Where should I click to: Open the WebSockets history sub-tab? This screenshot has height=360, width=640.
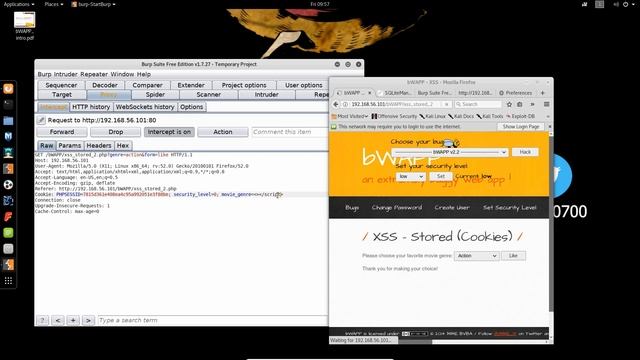pyautogui.click(x=145, y=107)
